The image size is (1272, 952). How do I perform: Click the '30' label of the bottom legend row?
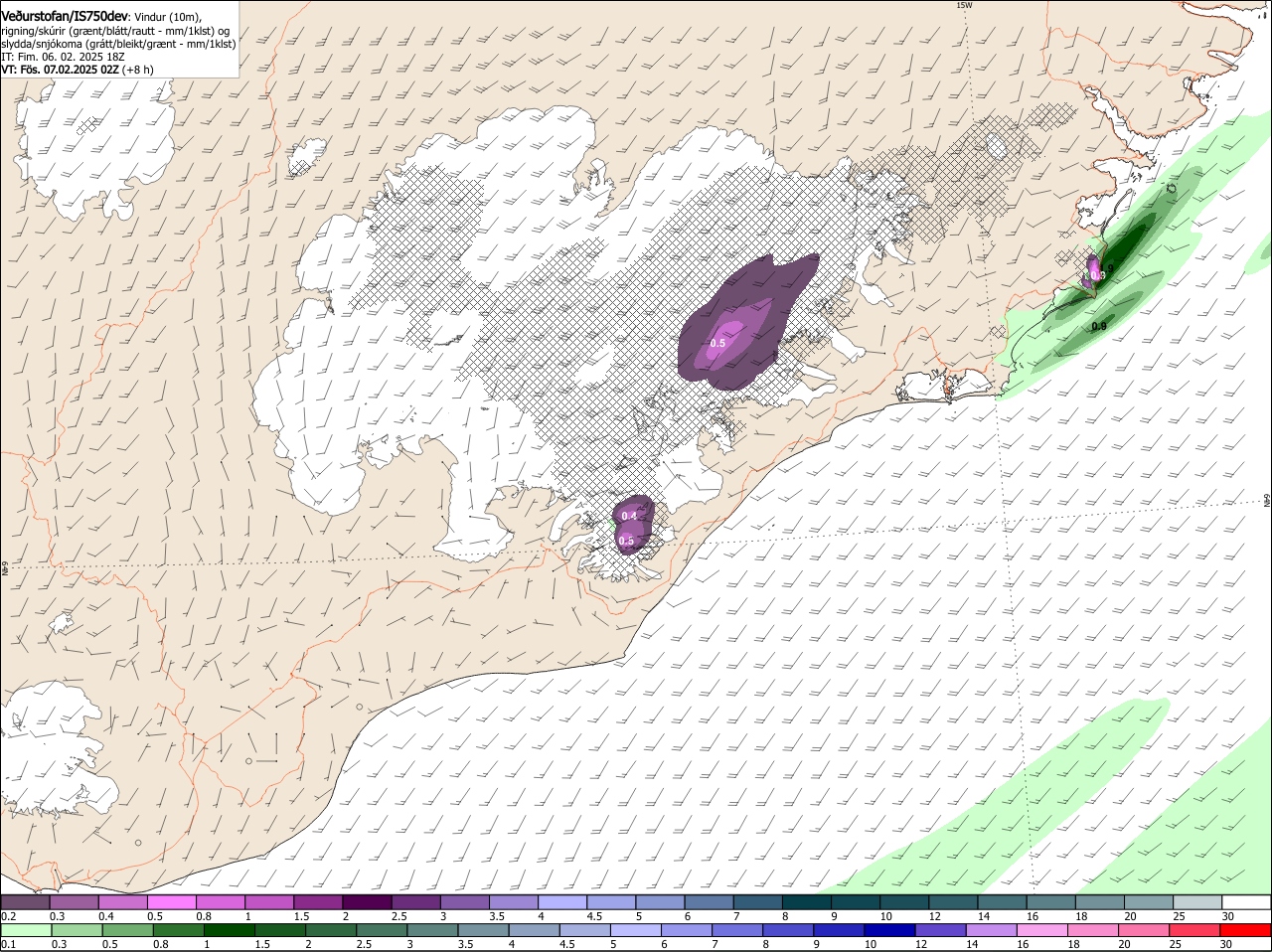click(1228, 944)
